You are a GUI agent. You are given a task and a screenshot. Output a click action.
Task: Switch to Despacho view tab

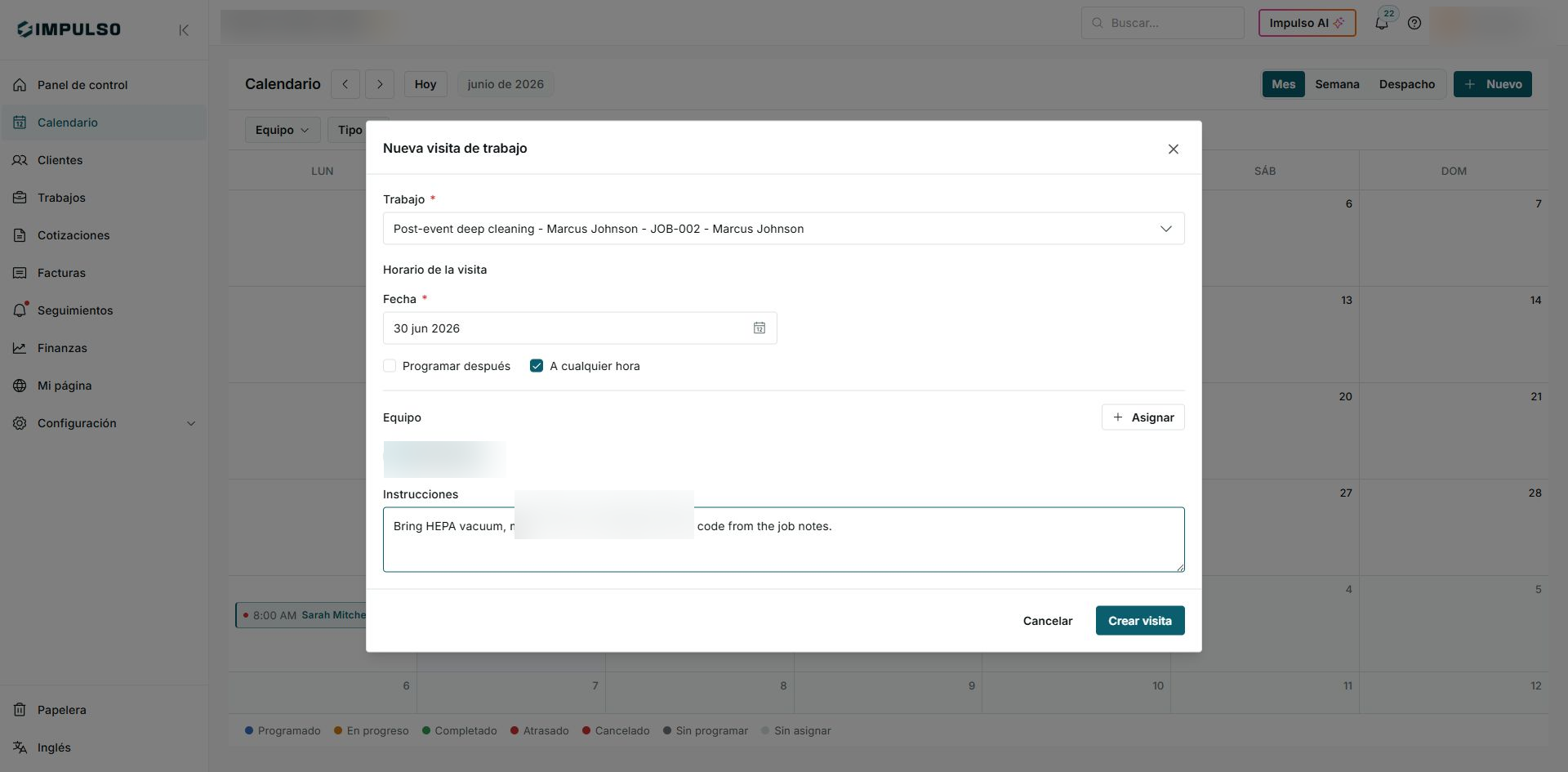[x=1406, y=84]
